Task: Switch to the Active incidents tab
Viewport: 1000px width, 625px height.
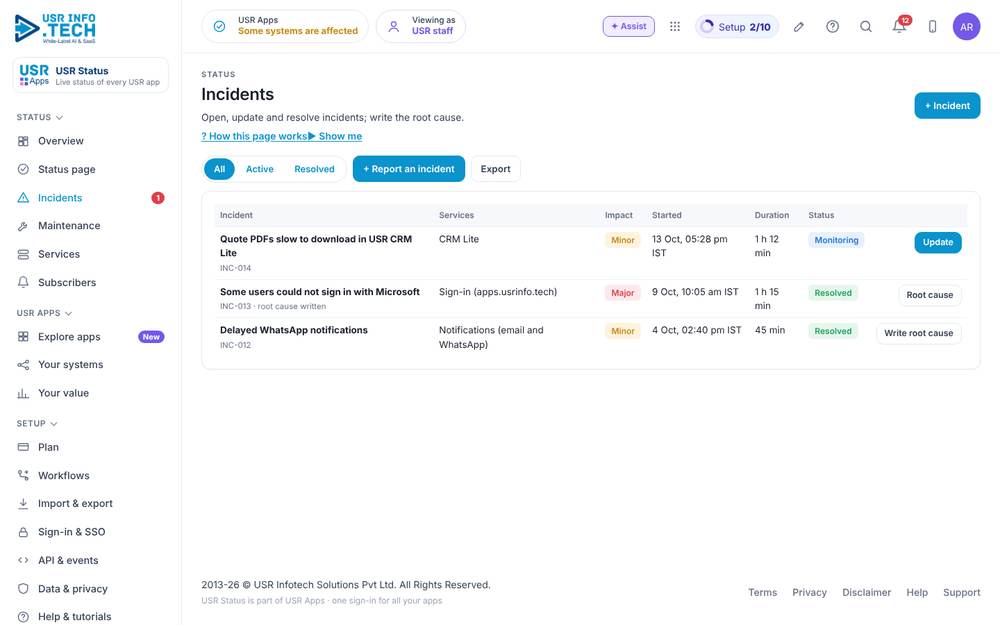Action: click(x=260, y=169)
